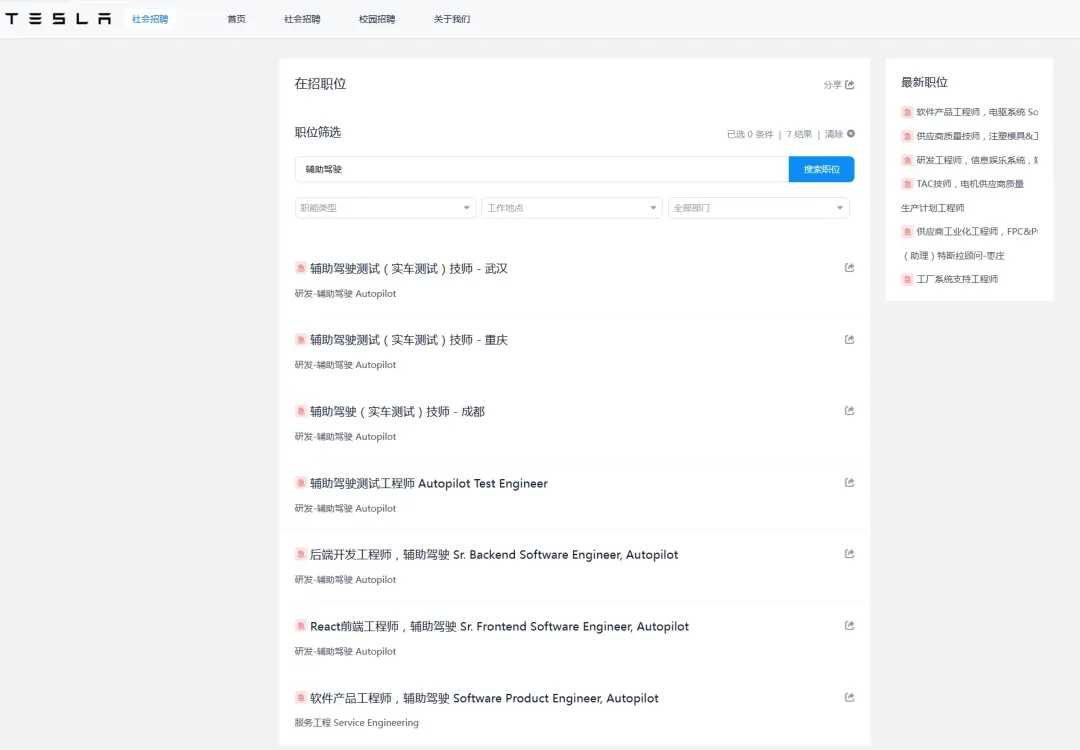Open 关于我们 in navigation
This screenshot has width=1080, height=750.
tap(452, 19)
